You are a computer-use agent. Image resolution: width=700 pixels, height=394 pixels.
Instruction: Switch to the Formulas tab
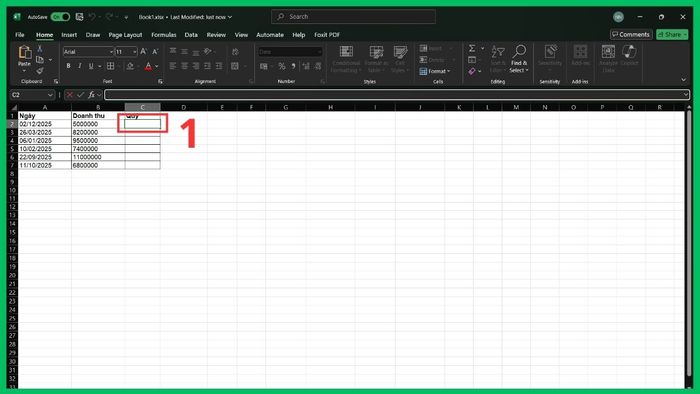tap(163, 35)
